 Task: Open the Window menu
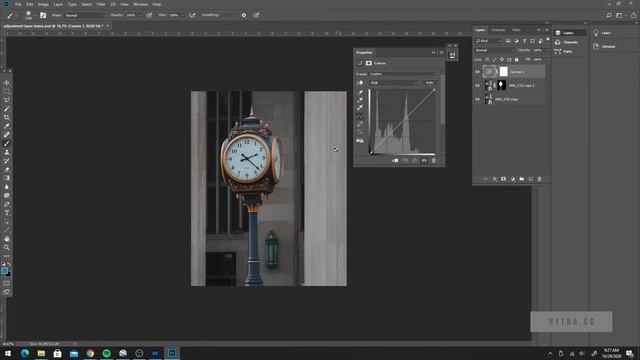[x=140, y=4]
